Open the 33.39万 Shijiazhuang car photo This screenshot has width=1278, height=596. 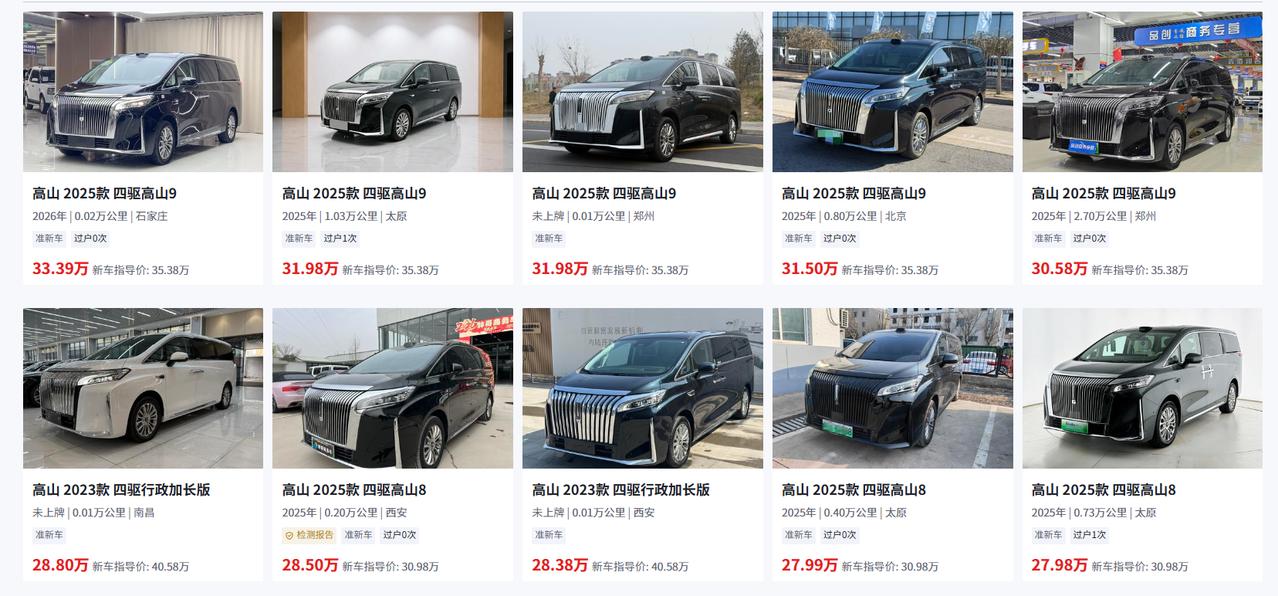point(143,92)
